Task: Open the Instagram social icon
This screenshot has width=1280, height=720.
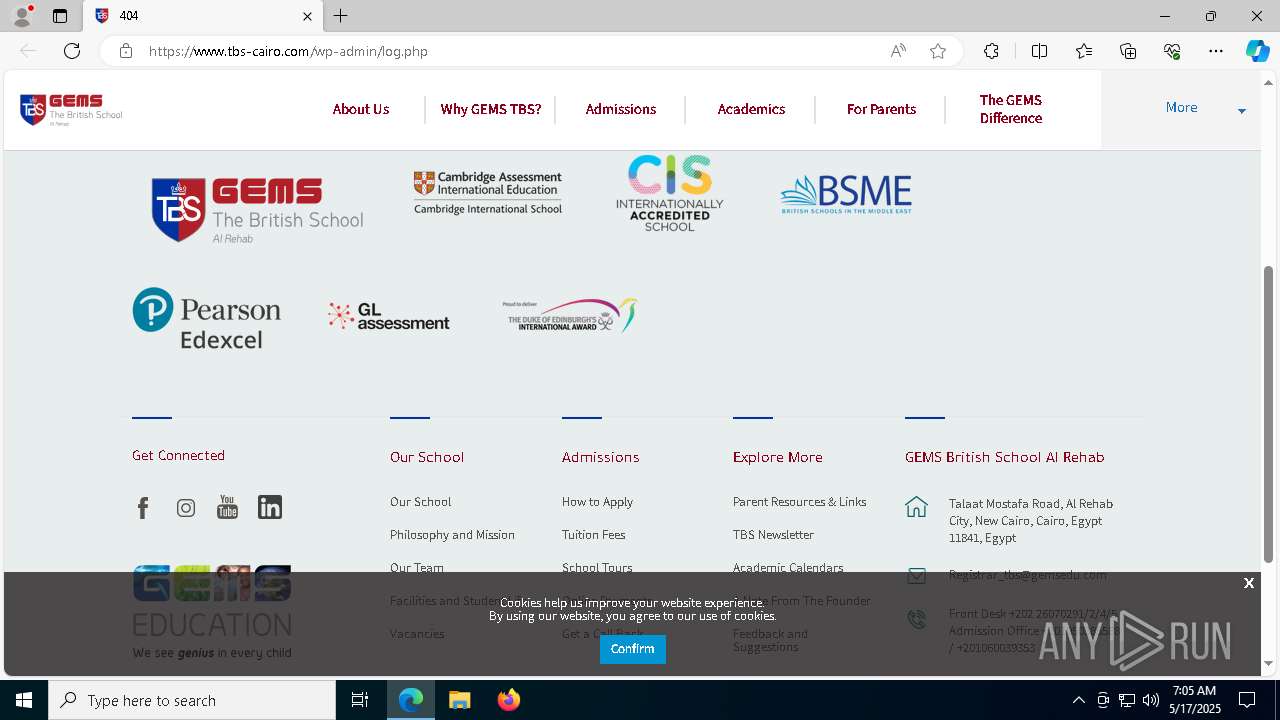Action: (186, 508)
